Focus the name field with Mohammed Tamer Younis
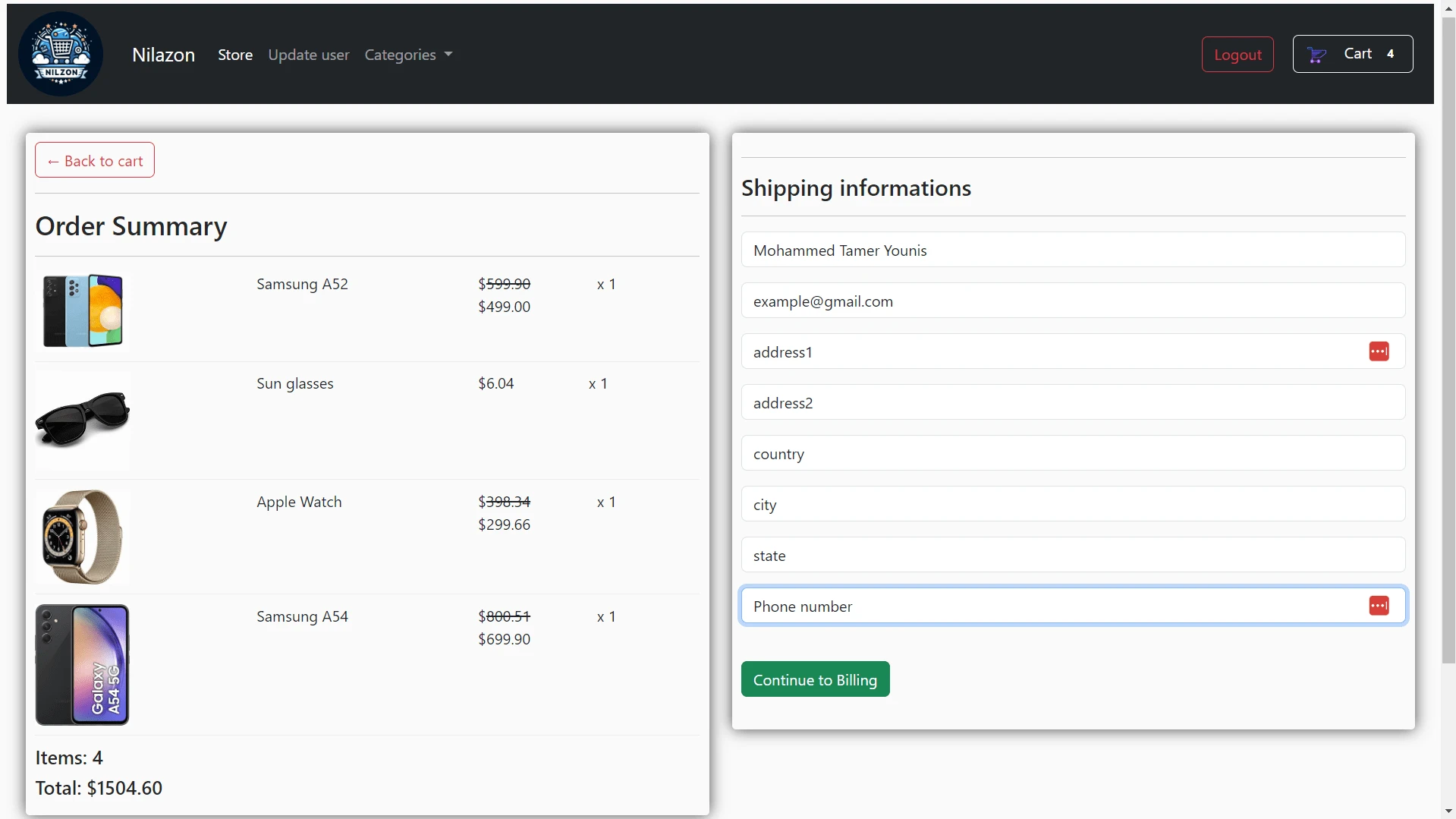The width and height of the screenshot is (1456, 819). pos(1073,250)
